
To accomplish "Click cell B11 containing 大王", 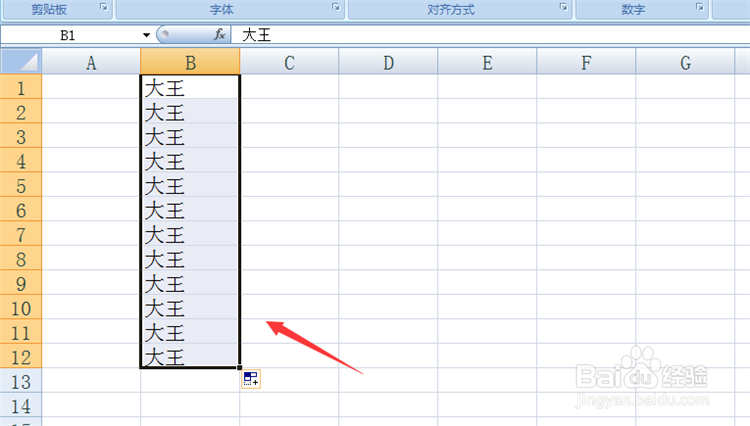I will coord(190,331).
